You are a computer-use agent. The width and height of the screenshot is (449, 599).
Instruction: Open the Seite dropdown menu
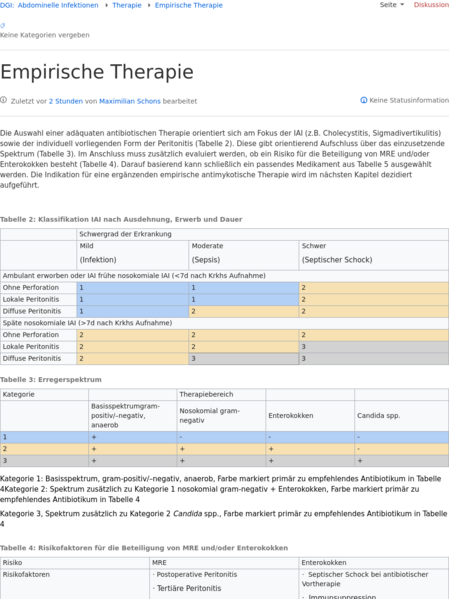coord(392,5)
